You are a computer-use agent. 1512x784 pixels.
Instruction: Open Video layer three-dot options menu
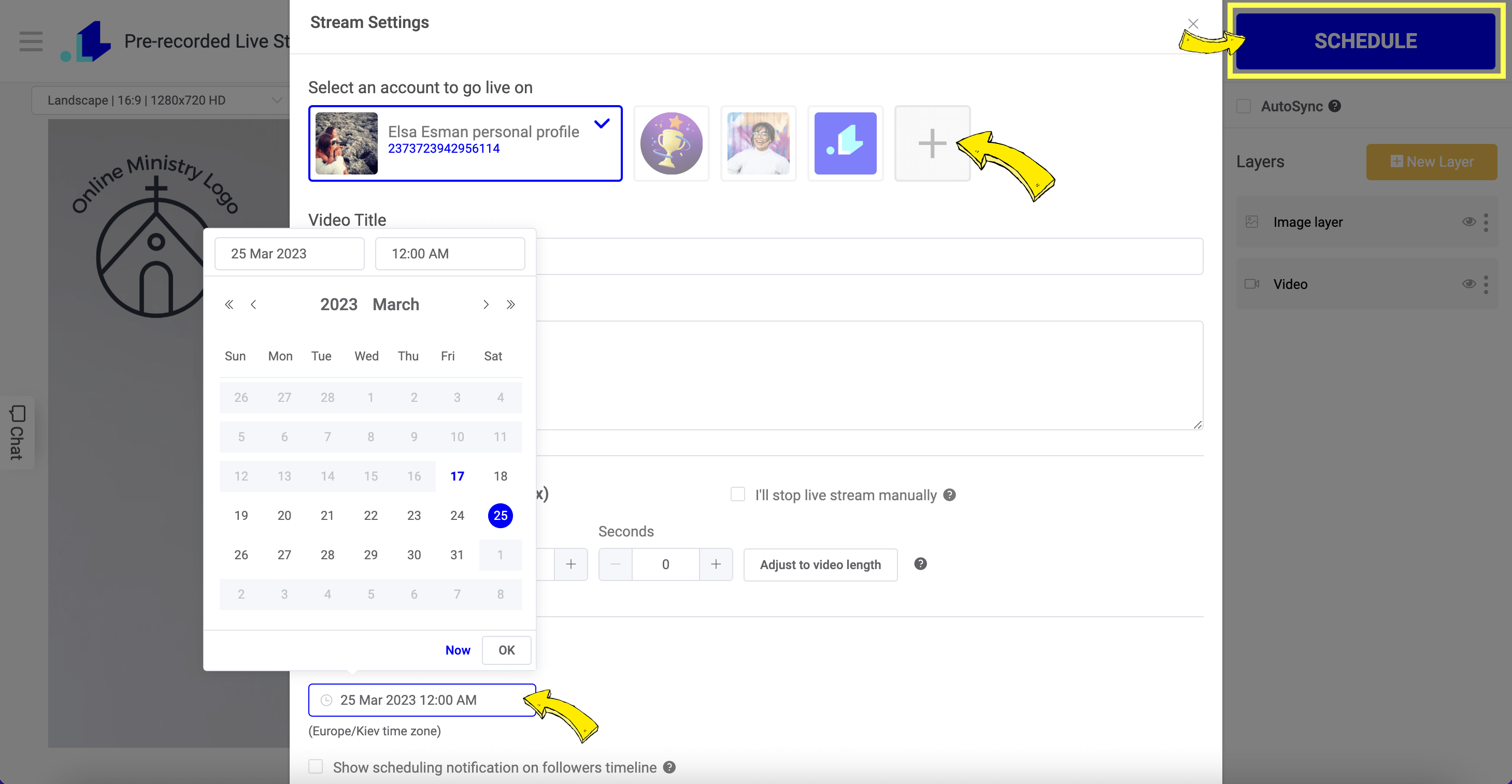[x=1486, y=284]
